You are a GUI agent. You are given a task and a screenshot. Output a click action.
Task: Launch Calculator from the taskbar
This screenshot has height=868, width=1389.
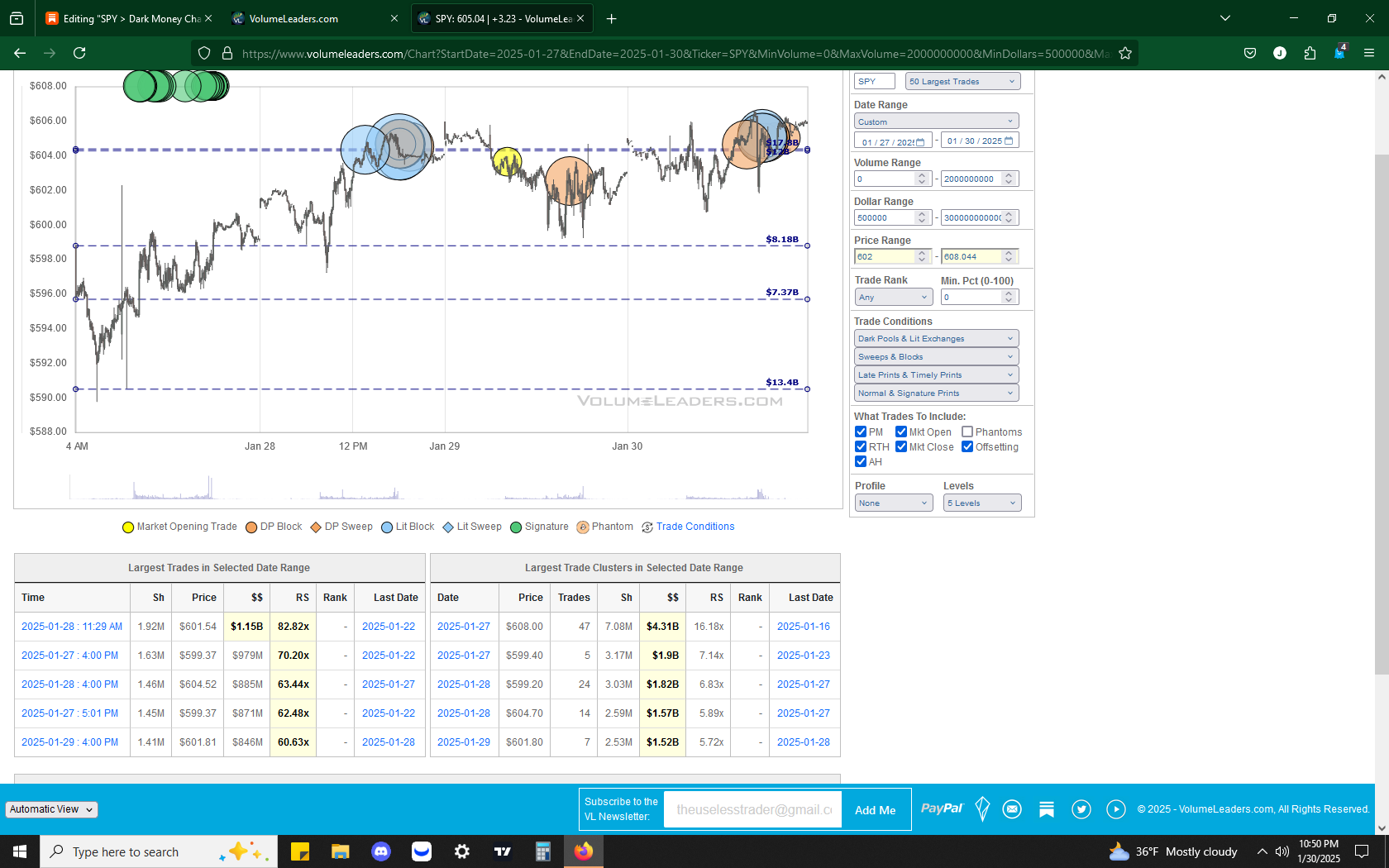tap(543, 851)
